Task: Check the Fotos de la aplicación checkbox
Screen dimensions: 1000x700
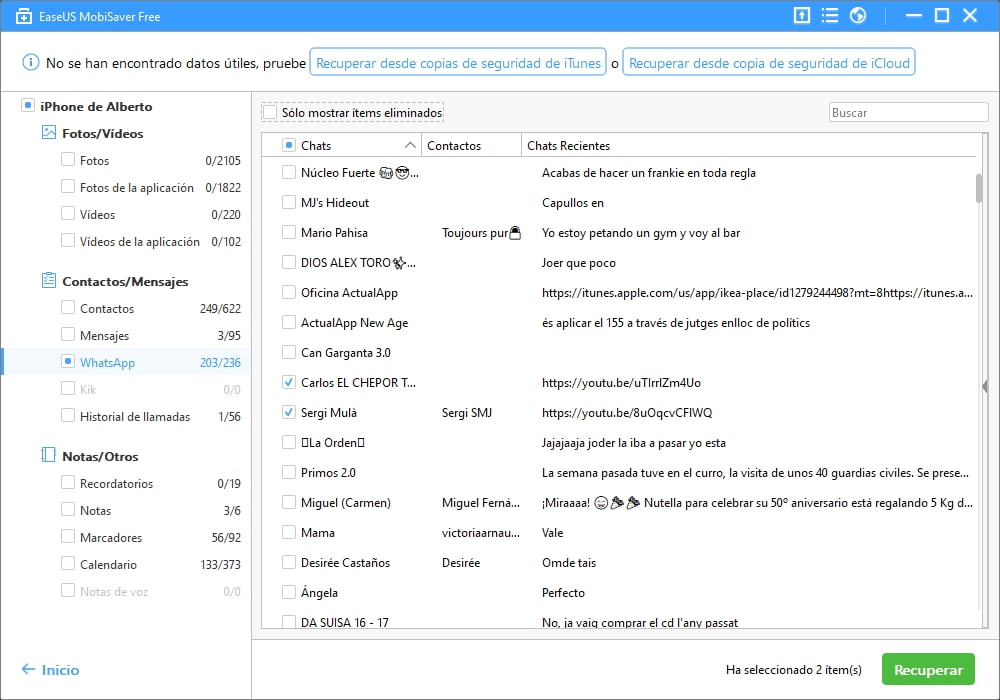Action: click(68, 186)
